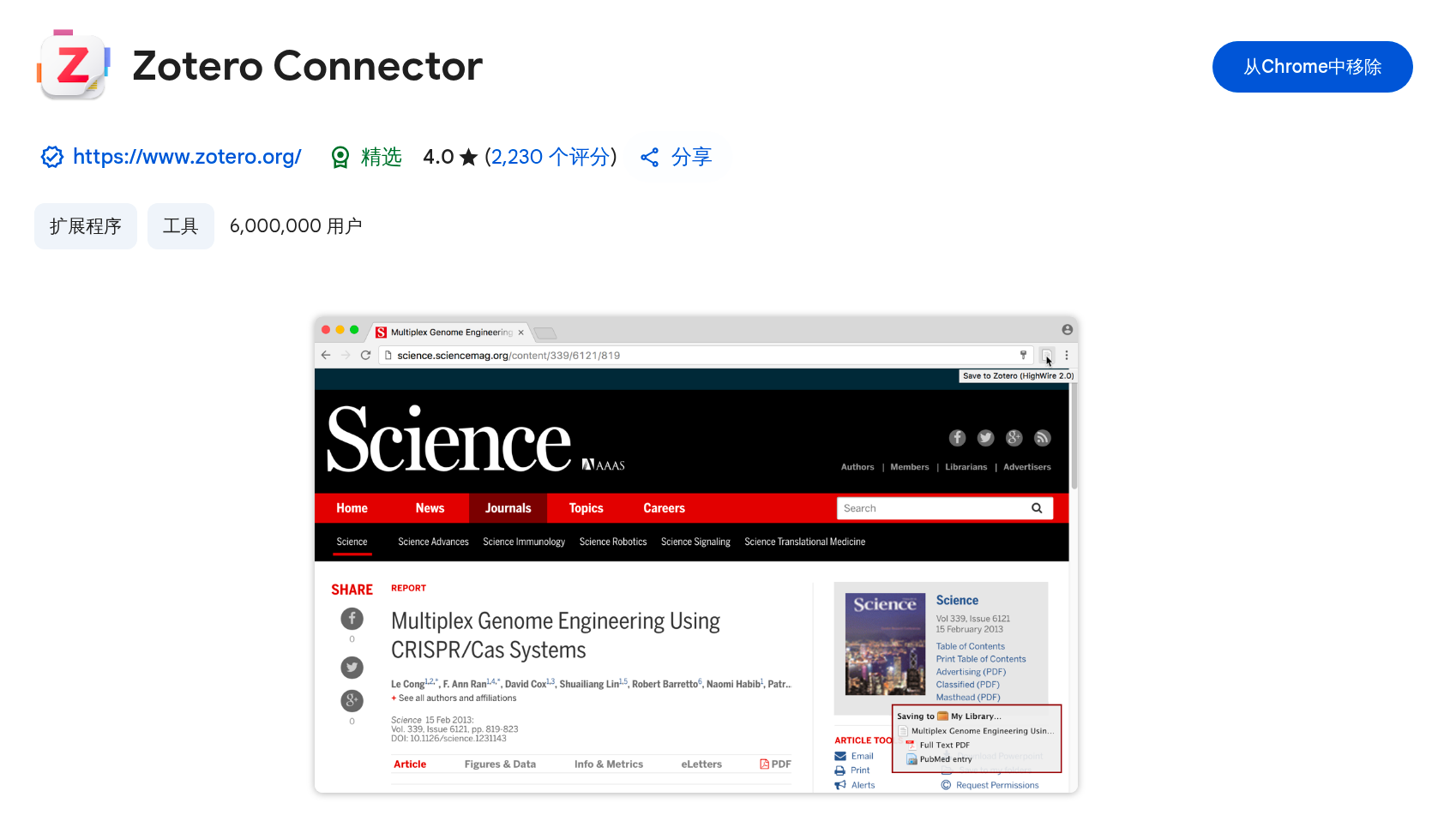The width and height of the screenshot is (1456, 833).
Task: Click the News tab in Science navbar
Action: (430, 508)
